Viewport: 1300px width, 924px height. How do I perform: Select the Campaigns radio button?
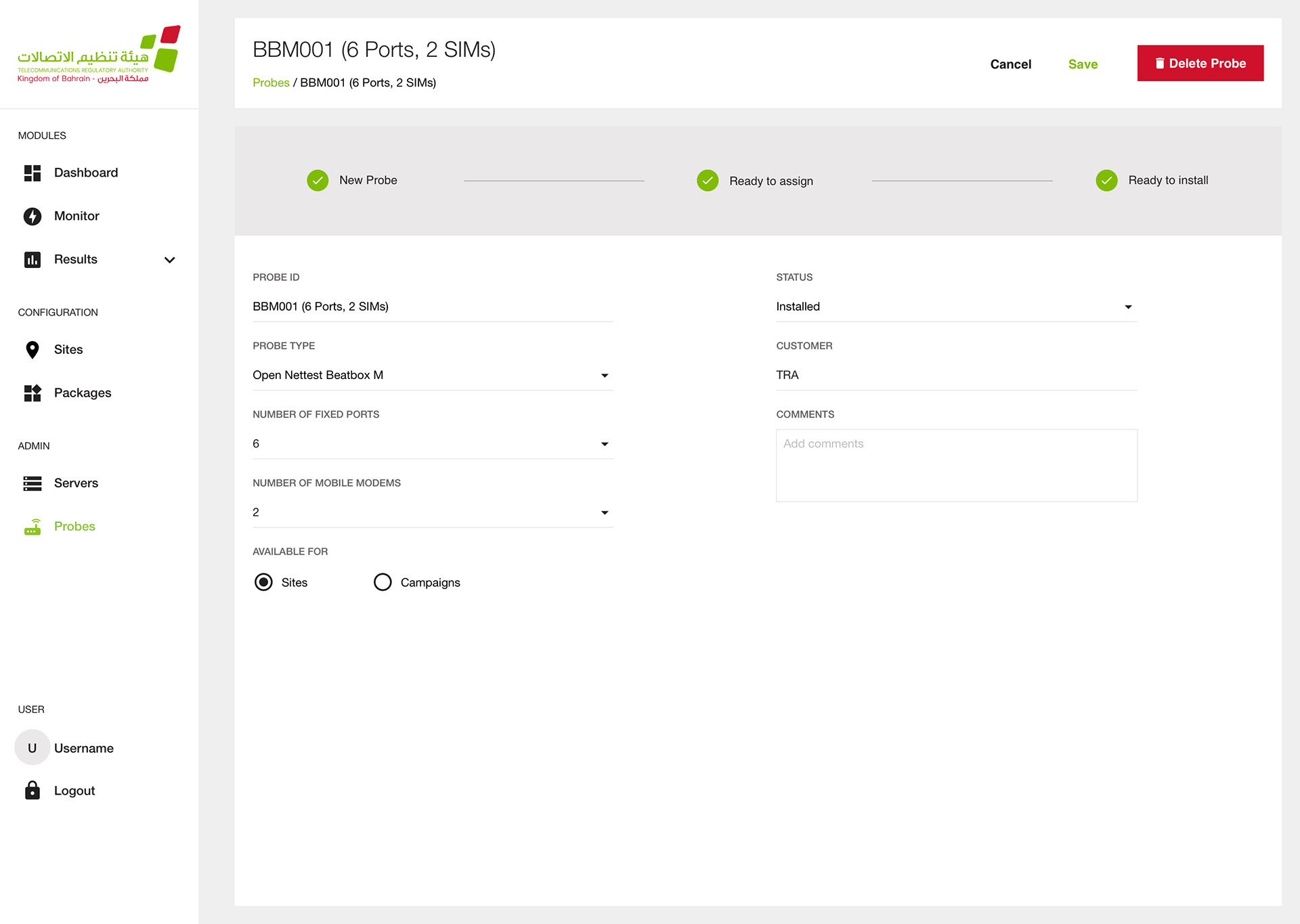(x=383, y=582)
